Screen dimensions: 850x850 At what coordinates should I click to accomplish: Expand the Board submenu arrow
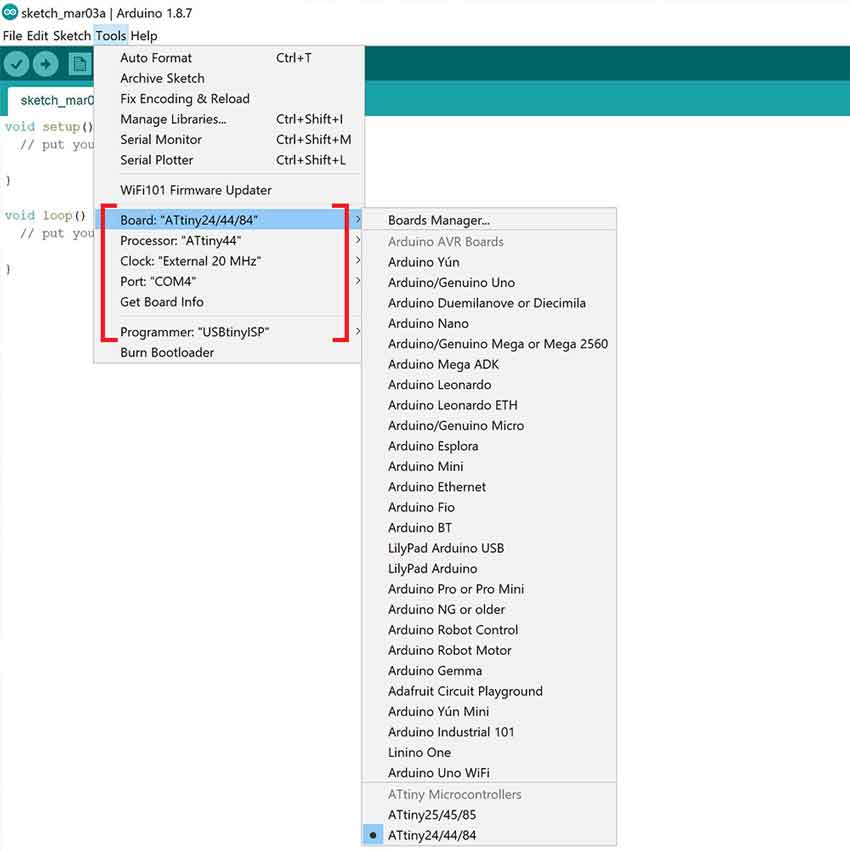pyautogui.click(x=357, y=220)
